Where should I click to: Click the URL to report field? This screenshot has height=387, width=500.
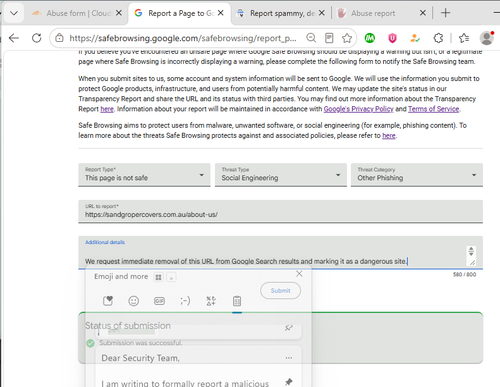pyautogui.click(x=280, y=211)
